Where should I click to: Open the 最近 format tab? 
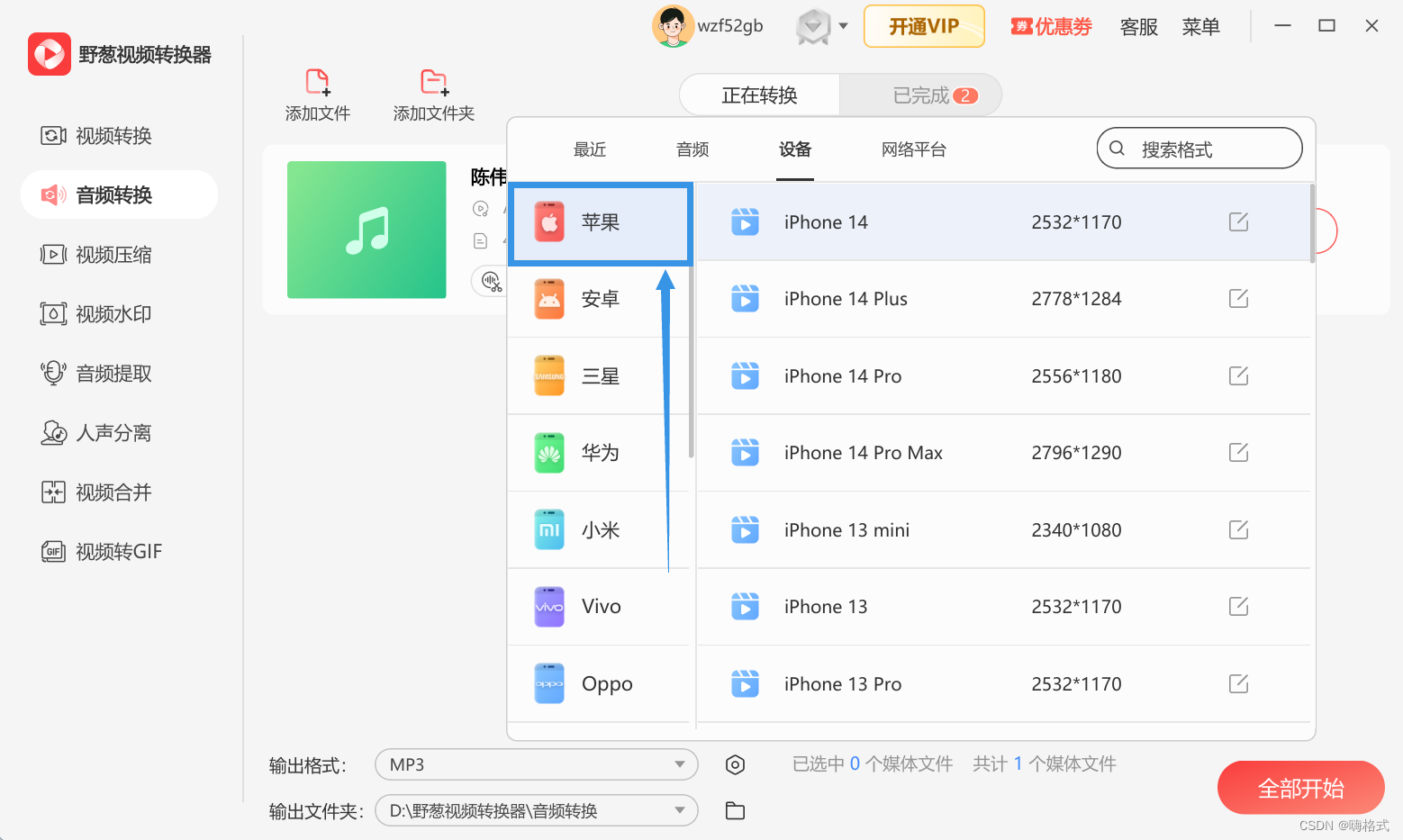(590, 149)
